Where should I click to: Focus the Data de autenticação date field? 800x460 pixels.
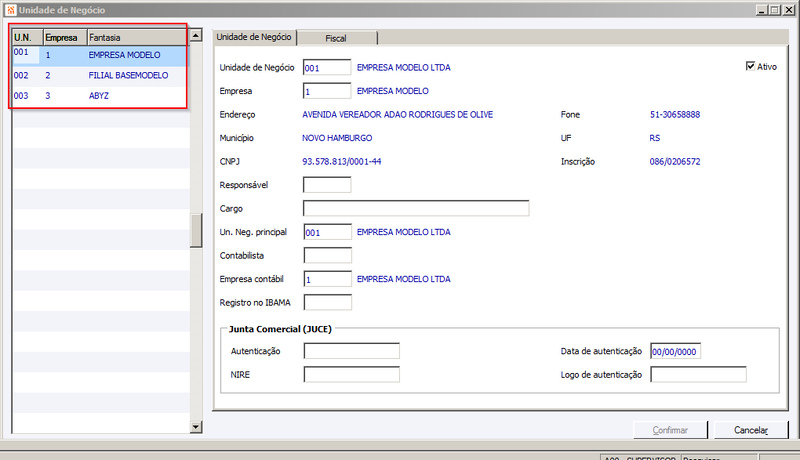676,351
